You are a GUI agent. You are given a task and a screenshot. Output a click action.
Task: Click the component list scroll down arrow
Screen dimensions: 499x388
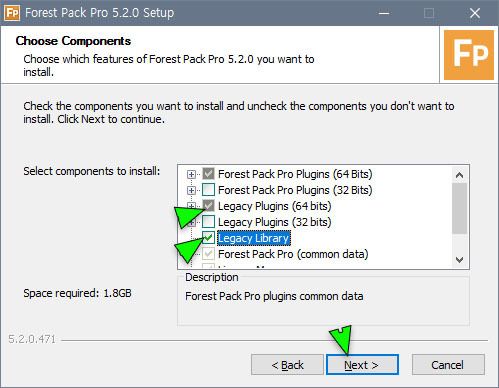pyautogui.click(x=460, y=259)
